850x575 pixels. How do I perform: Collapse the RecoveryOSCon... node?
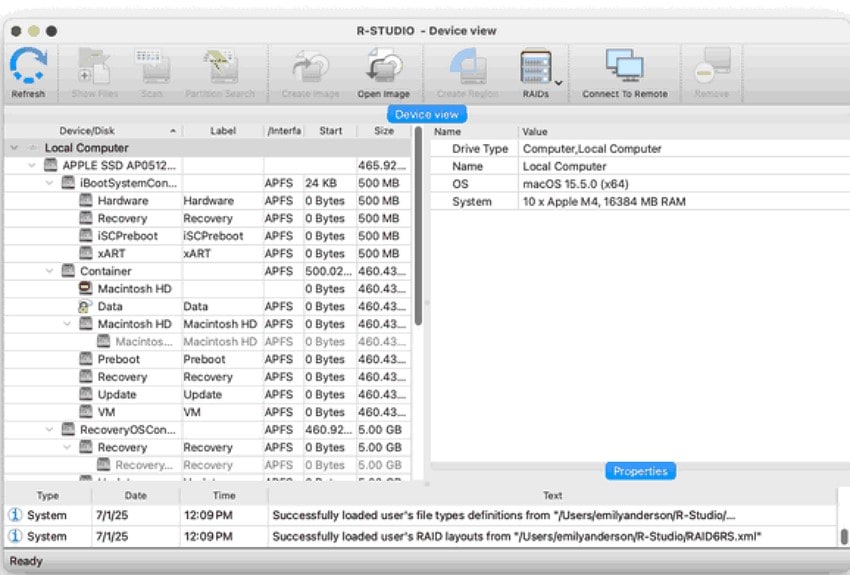pyautogui.click(x=49, y=430)
